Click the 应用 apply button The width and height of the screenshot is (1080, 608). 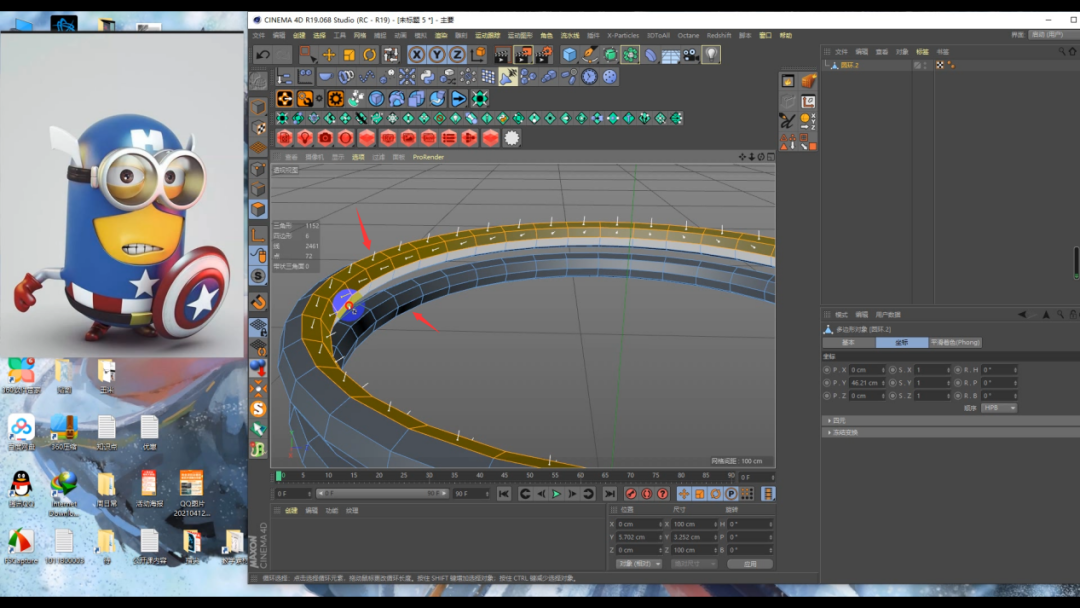click(750, 564)
